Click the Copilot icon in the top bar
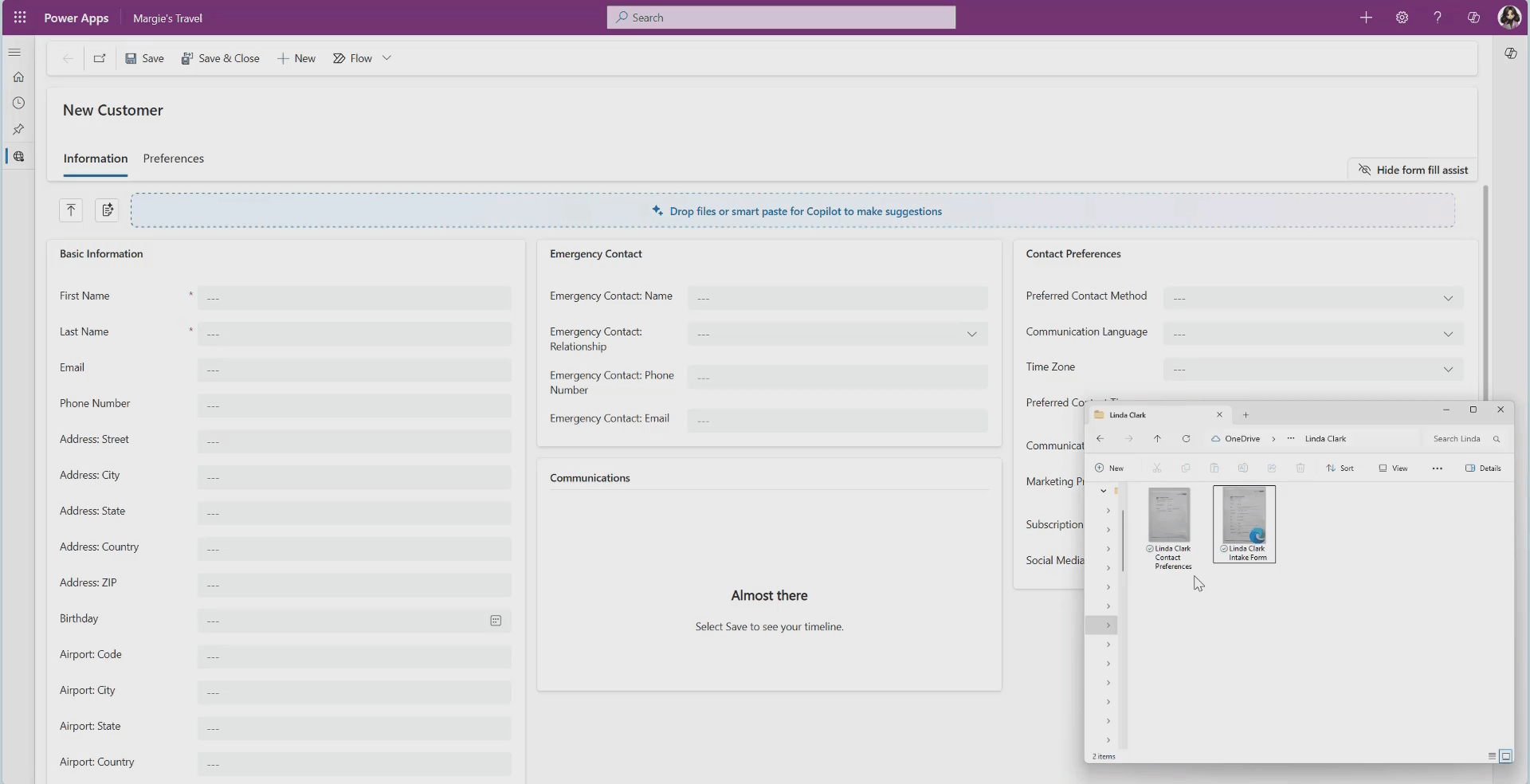This screenshot has width=1530, height=784. pyautogui.click(x=1473, y=18)
